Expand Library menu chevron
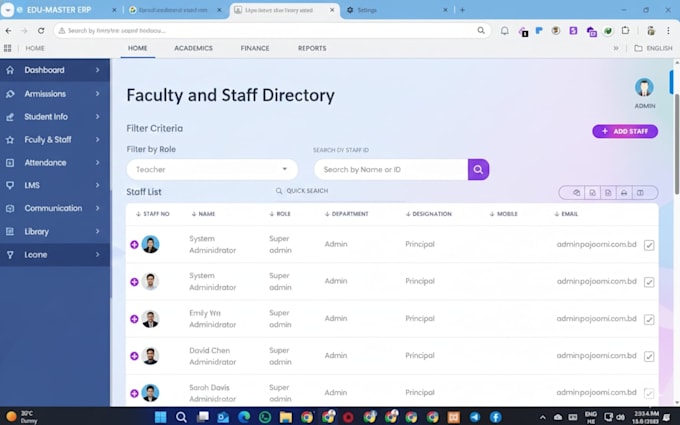 coord(98,231)
